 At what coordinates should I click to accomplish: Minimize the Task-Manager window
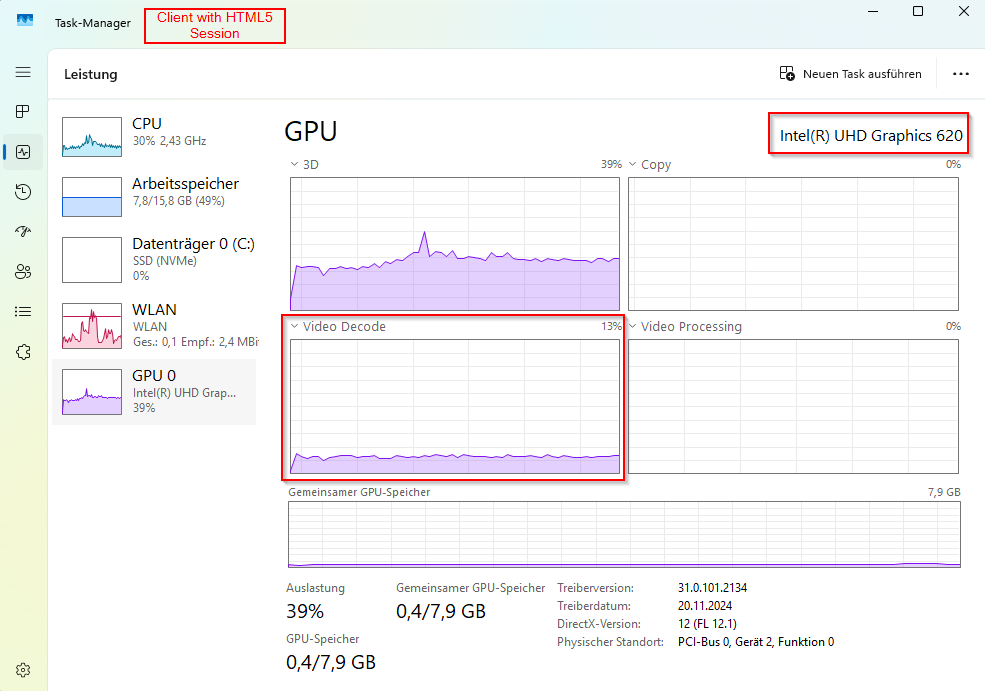tap(873, 11)
